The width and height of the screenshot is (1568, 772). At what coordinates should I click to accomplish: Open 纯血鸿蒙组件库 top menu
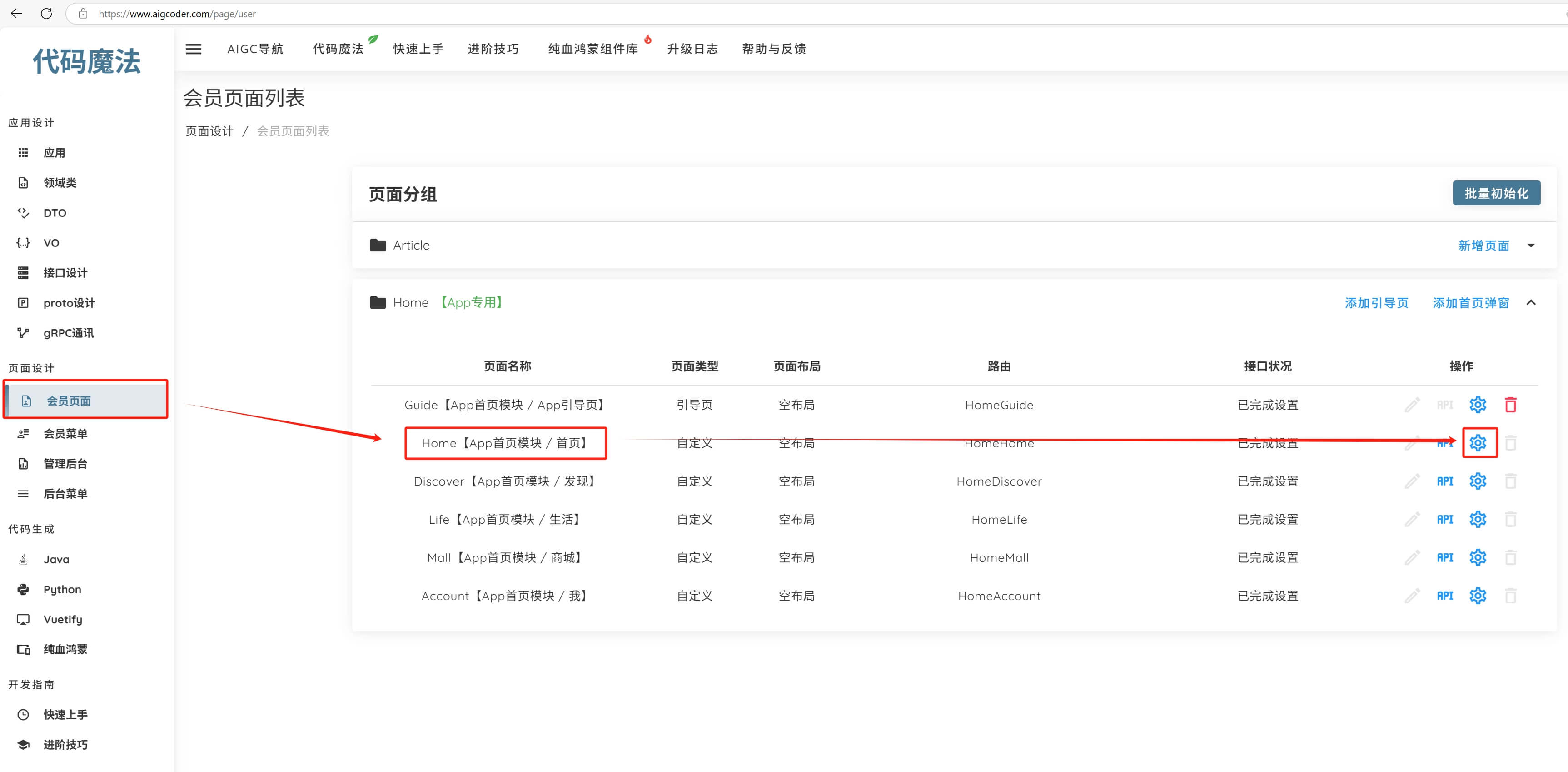[x=592, y=49]
